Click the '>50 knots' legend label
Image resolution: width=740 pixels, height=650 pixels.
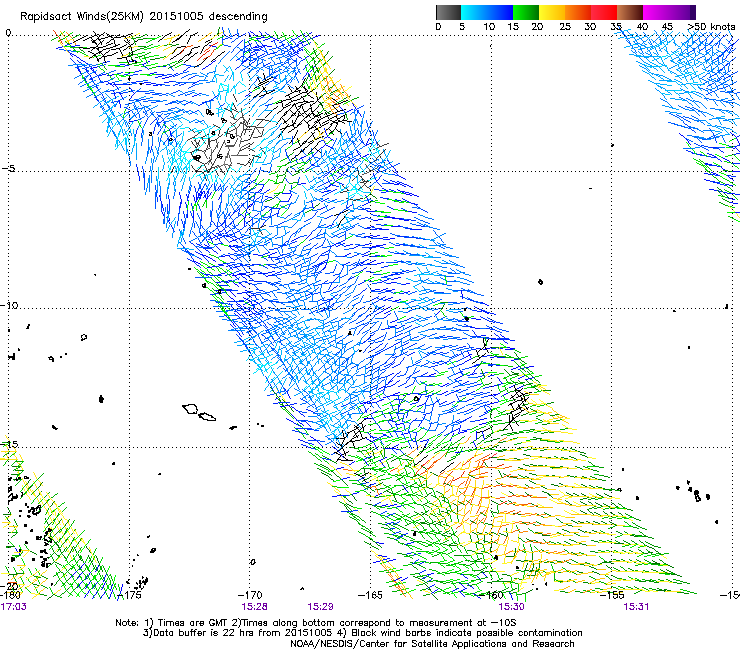point(711,27)
